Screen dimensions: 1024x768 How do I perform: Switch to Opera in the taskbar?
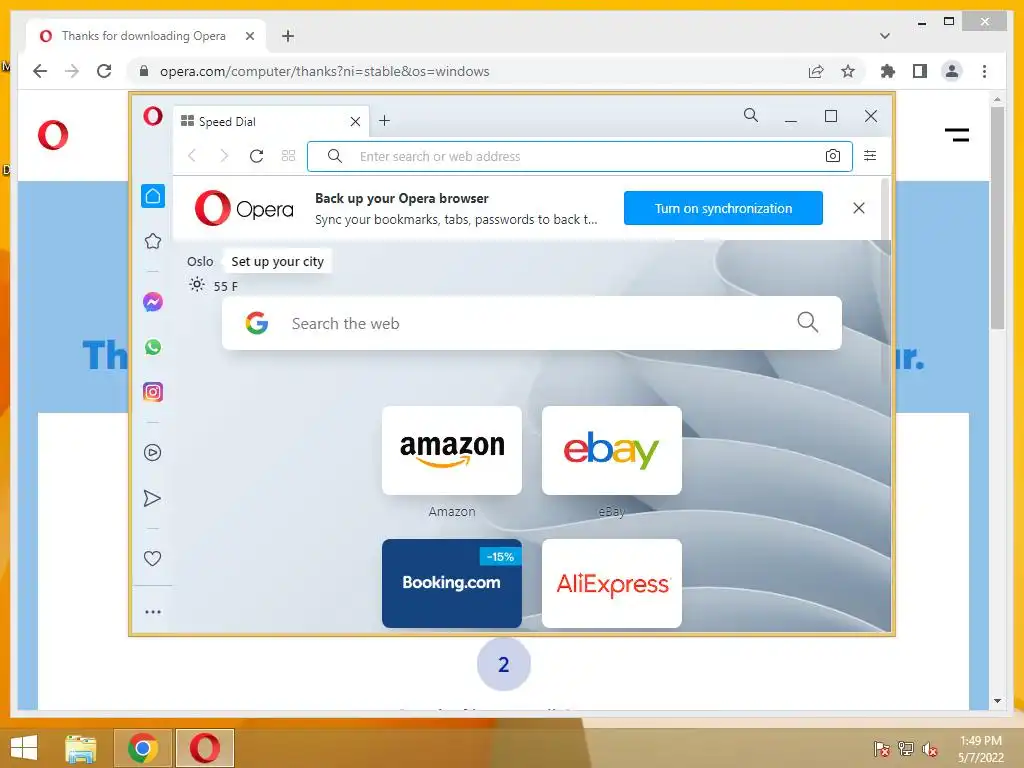coord(204,748)
